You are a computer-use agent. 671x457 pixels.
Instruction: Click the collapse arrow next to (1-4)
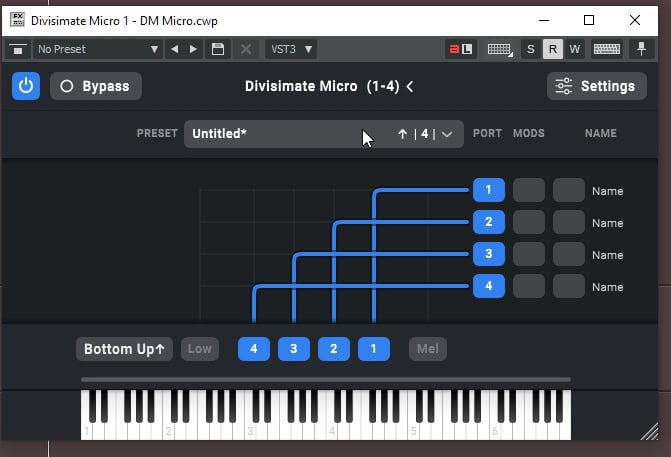click(x=410, y=86)
